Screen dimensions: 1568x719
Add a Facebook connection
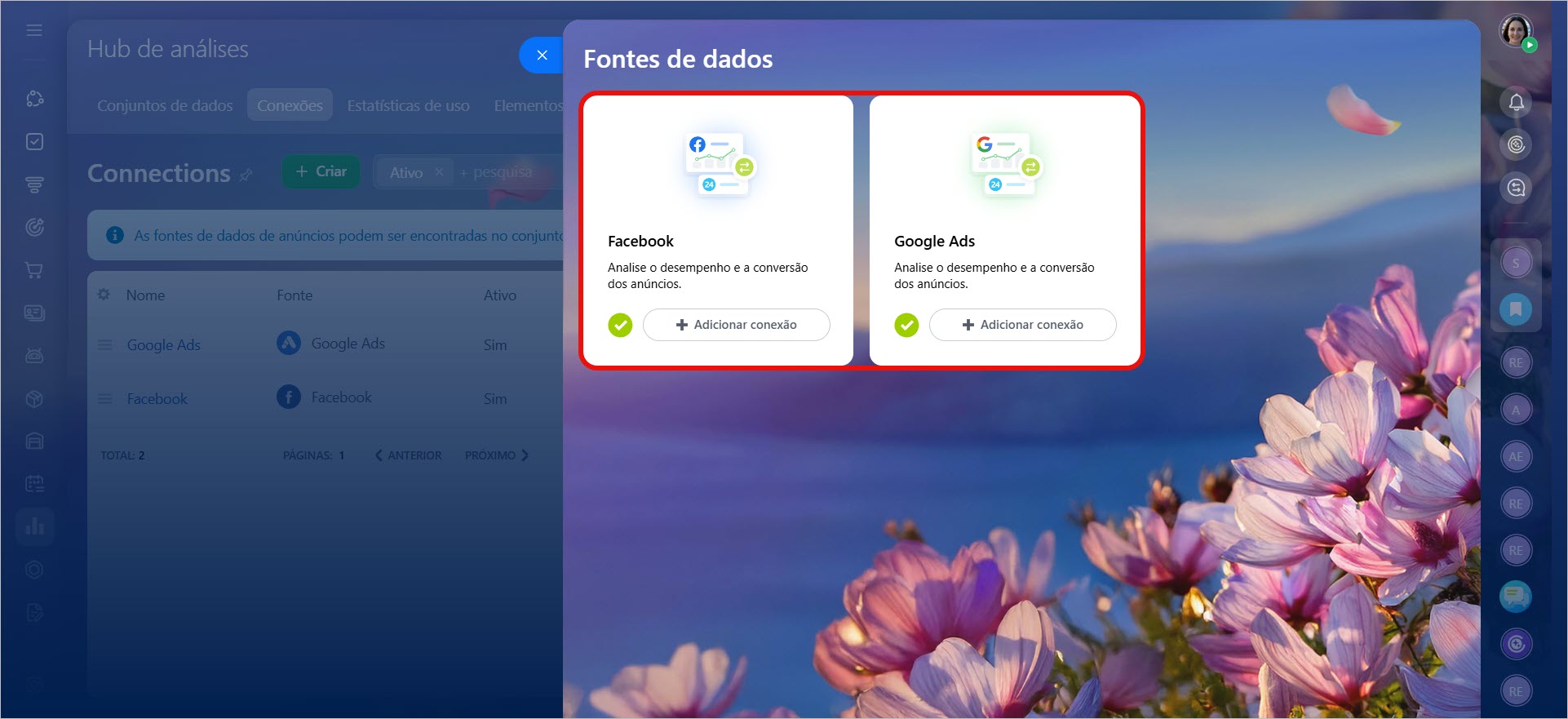737,325
